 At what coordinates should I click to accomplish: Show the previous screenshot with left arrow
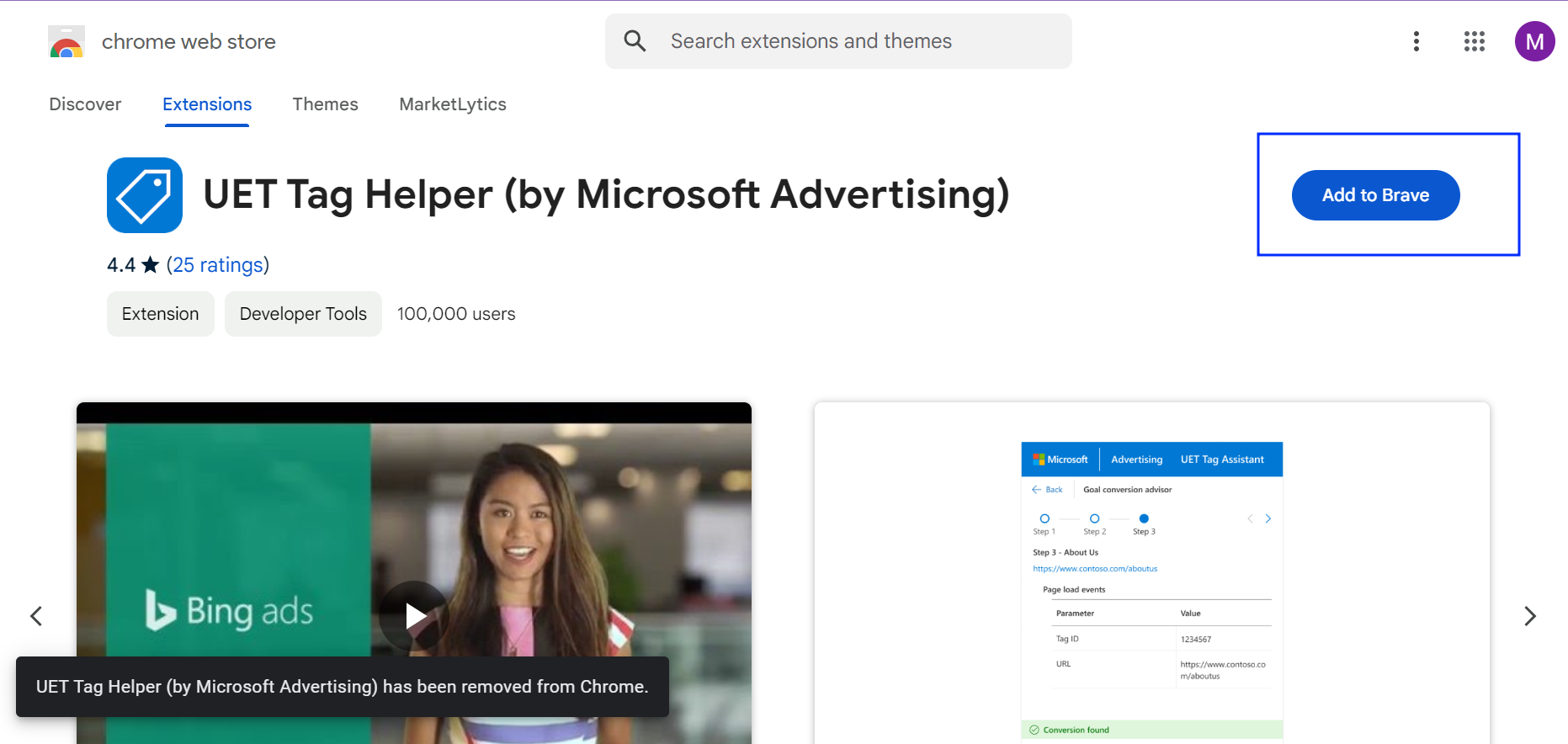[36, 616]
